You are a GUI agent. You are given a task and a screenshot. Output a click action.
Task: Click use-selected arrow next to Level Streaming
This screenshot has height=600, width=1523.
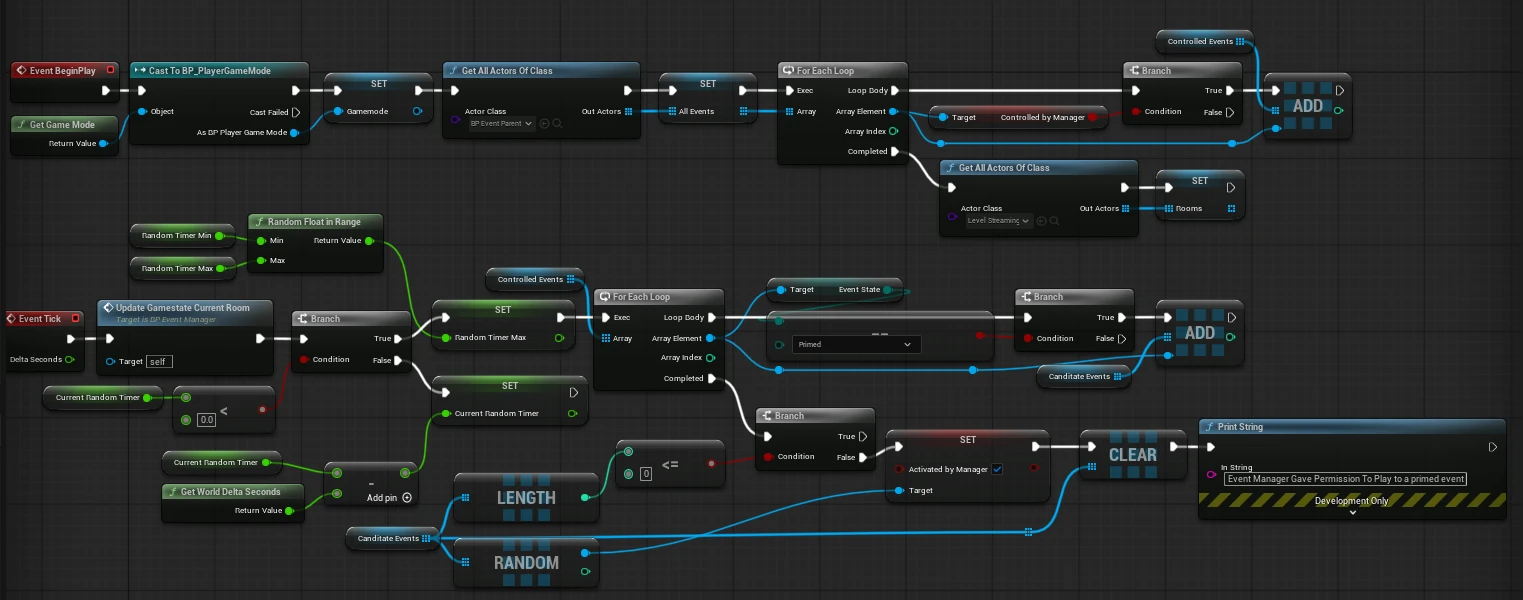click(x=1040, y=220)
